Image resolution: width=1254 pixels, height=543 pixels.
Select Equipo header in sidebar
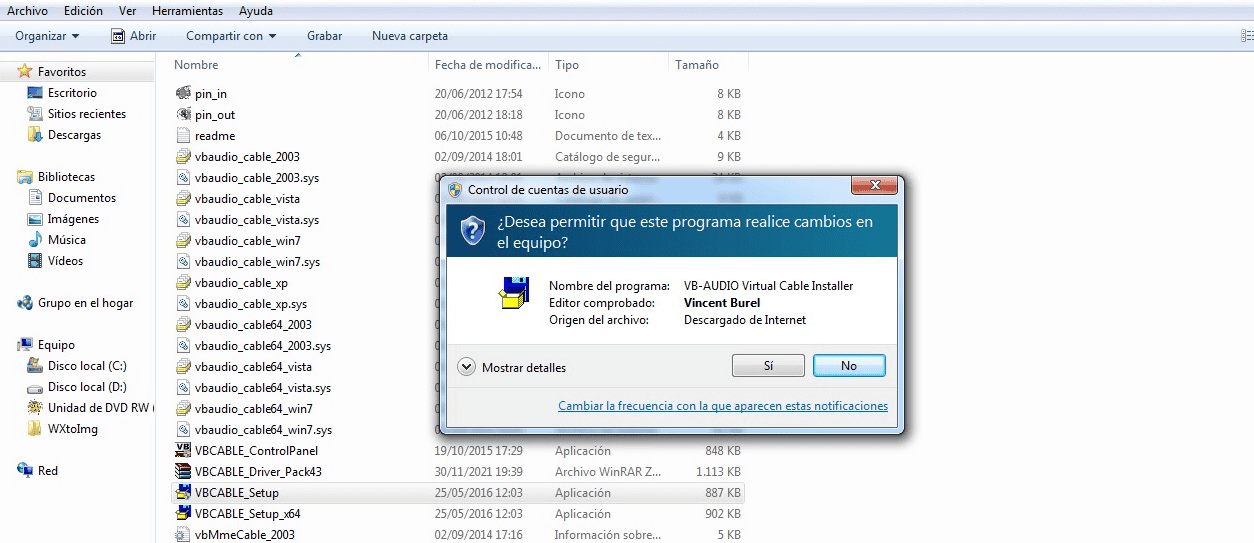[x=56, y=345]
